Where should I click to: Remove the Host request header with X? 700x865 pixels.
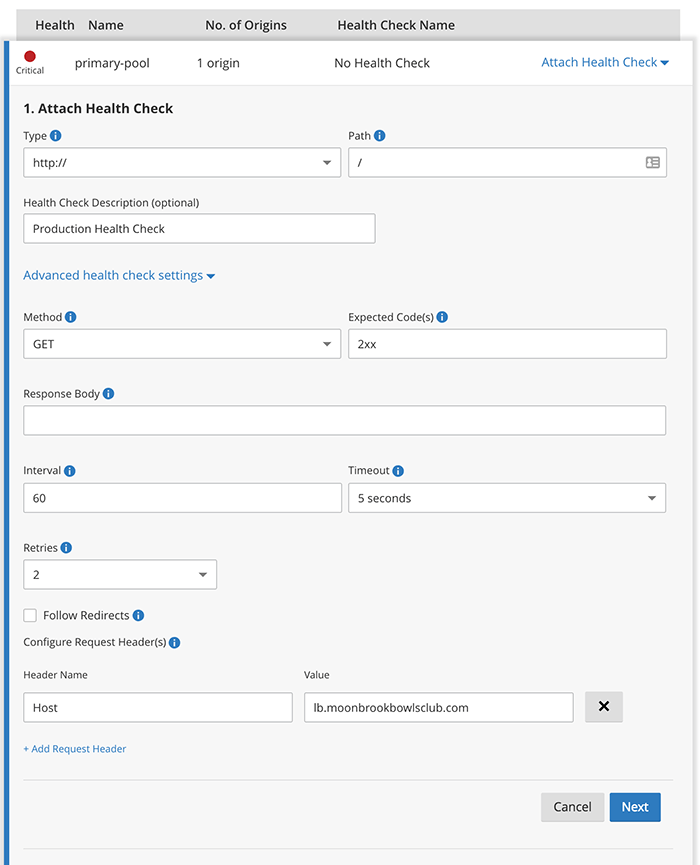coord(603,707)
